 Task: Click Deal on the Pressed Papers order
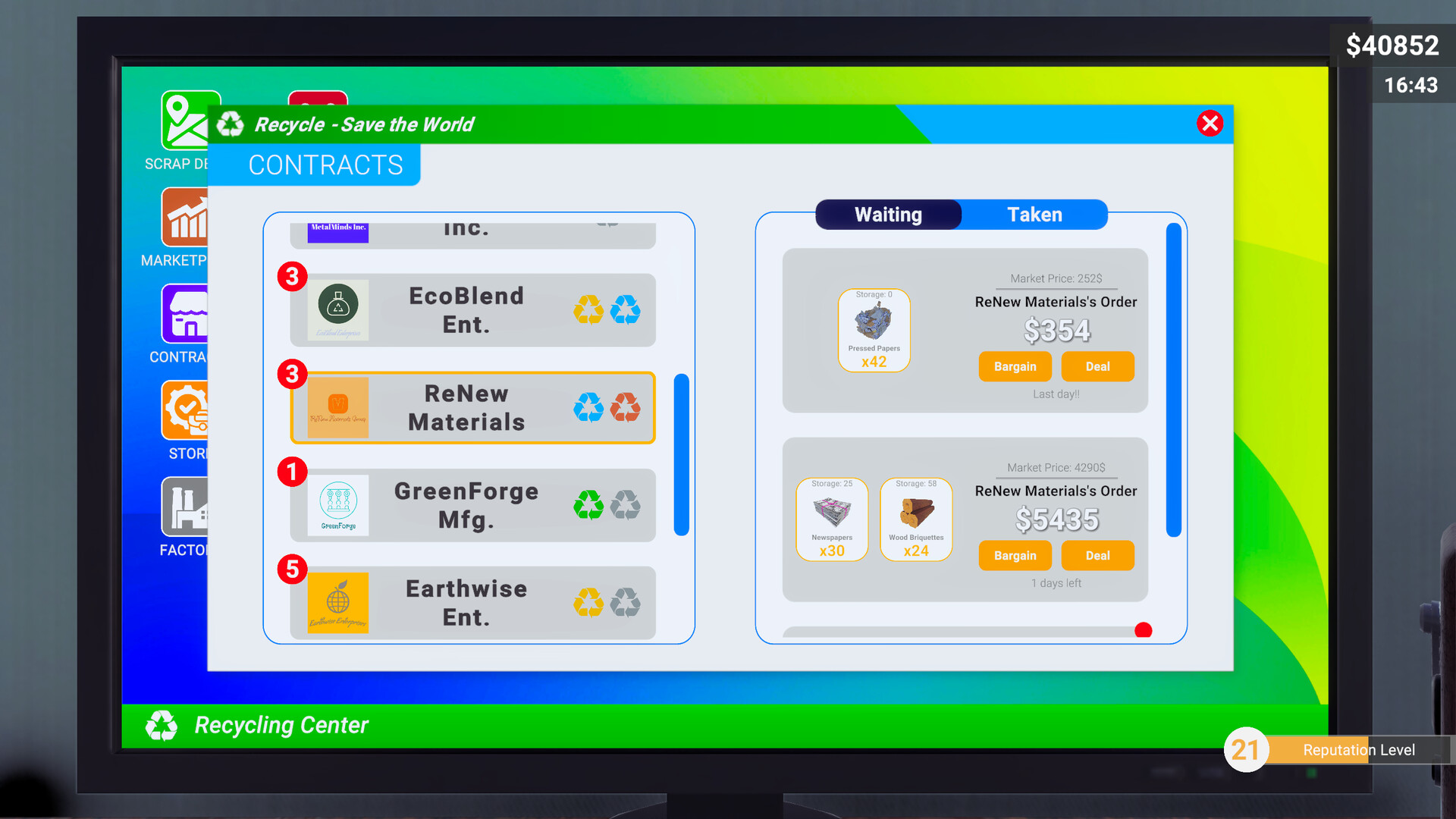[1098, 366]
